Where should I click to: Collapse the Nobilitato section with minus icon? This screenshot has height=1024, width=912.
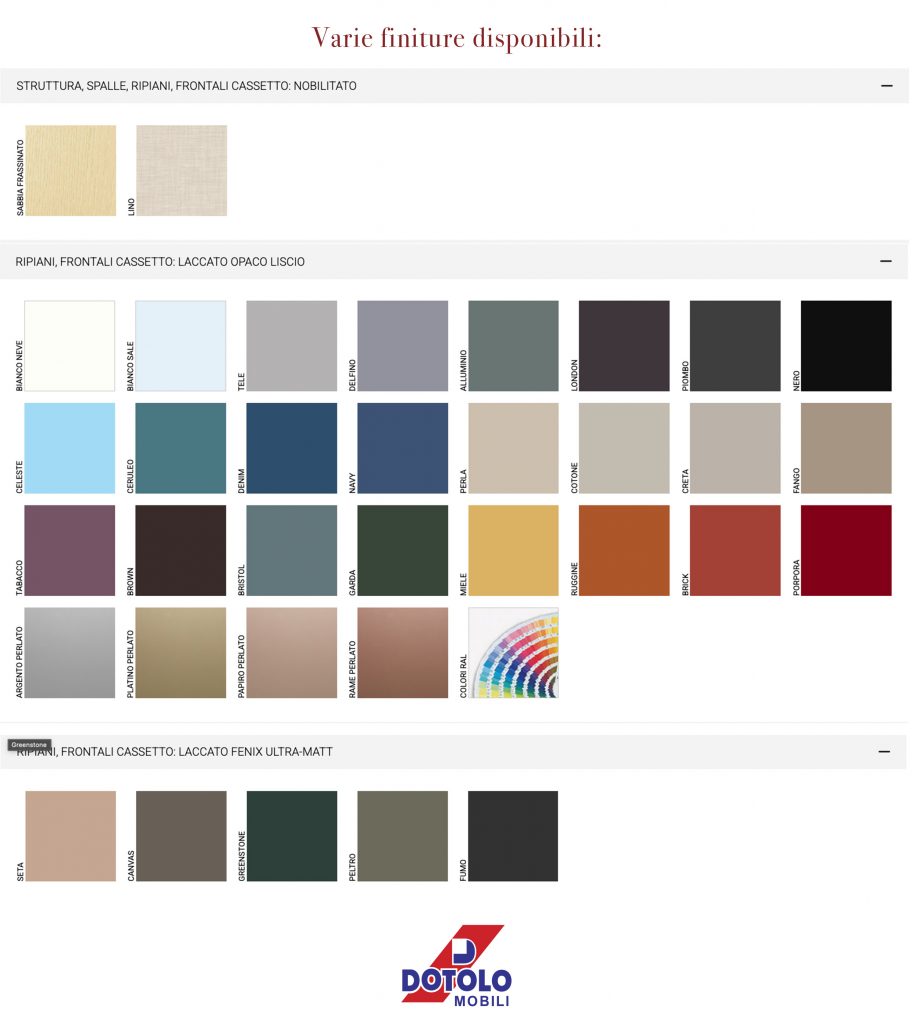(886, 86)
